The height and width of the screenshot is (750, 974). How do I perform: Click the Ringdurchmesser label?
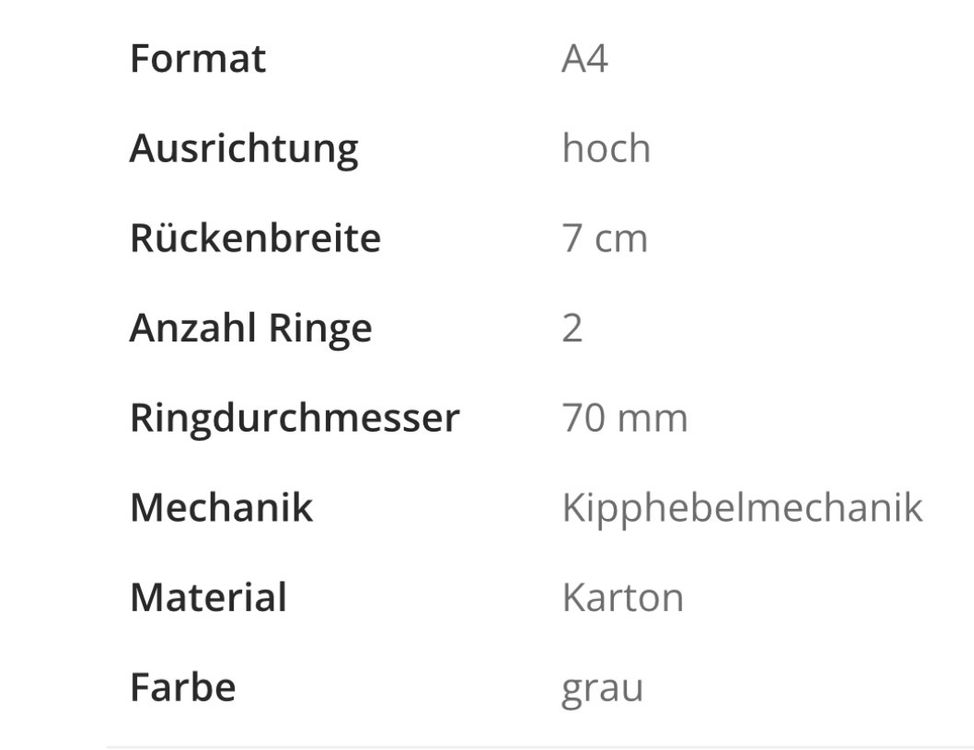(x=294, y=418)
